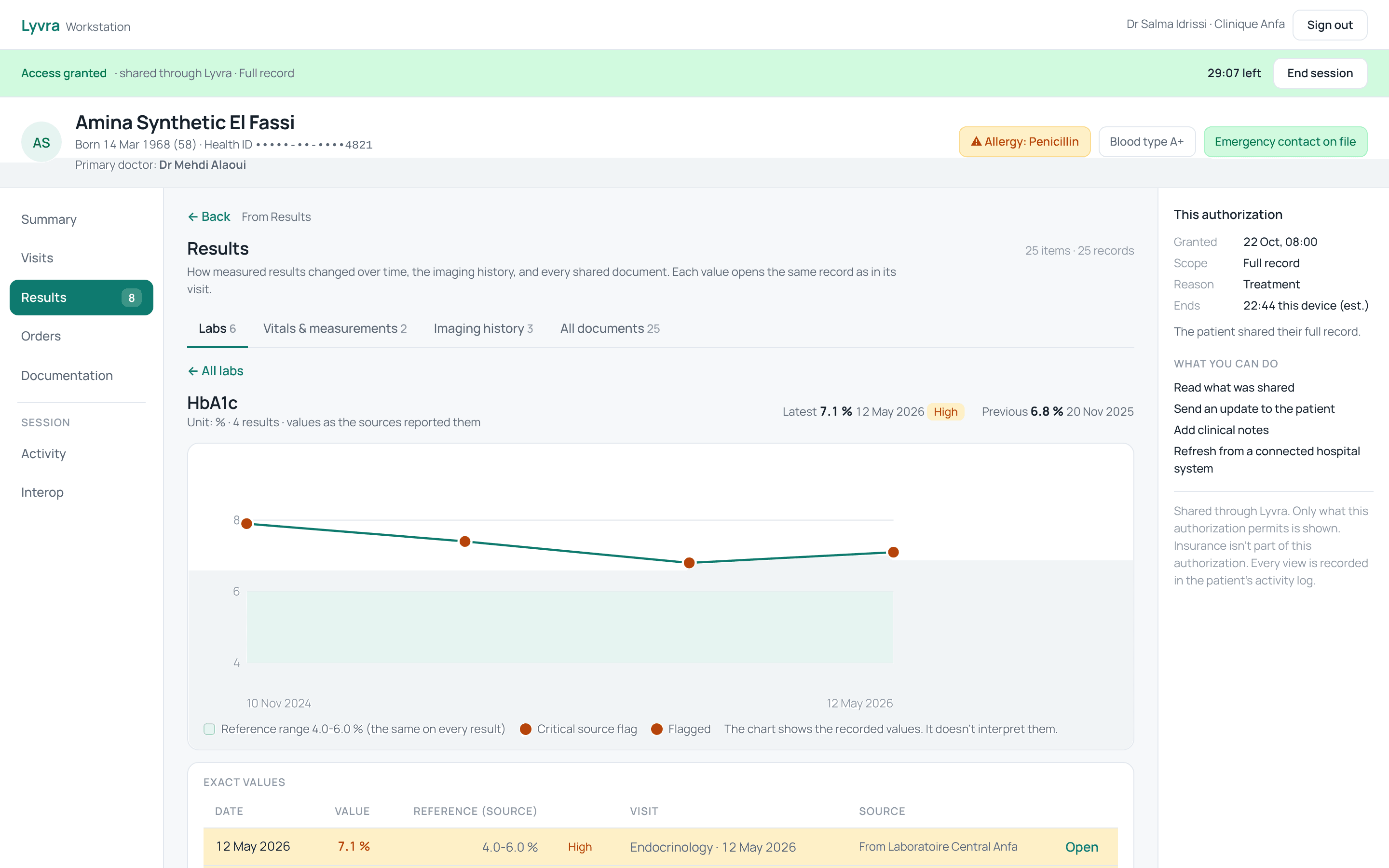Switch to Vitals & measurements tab
1389x868 pixels.
click(335, 328)
